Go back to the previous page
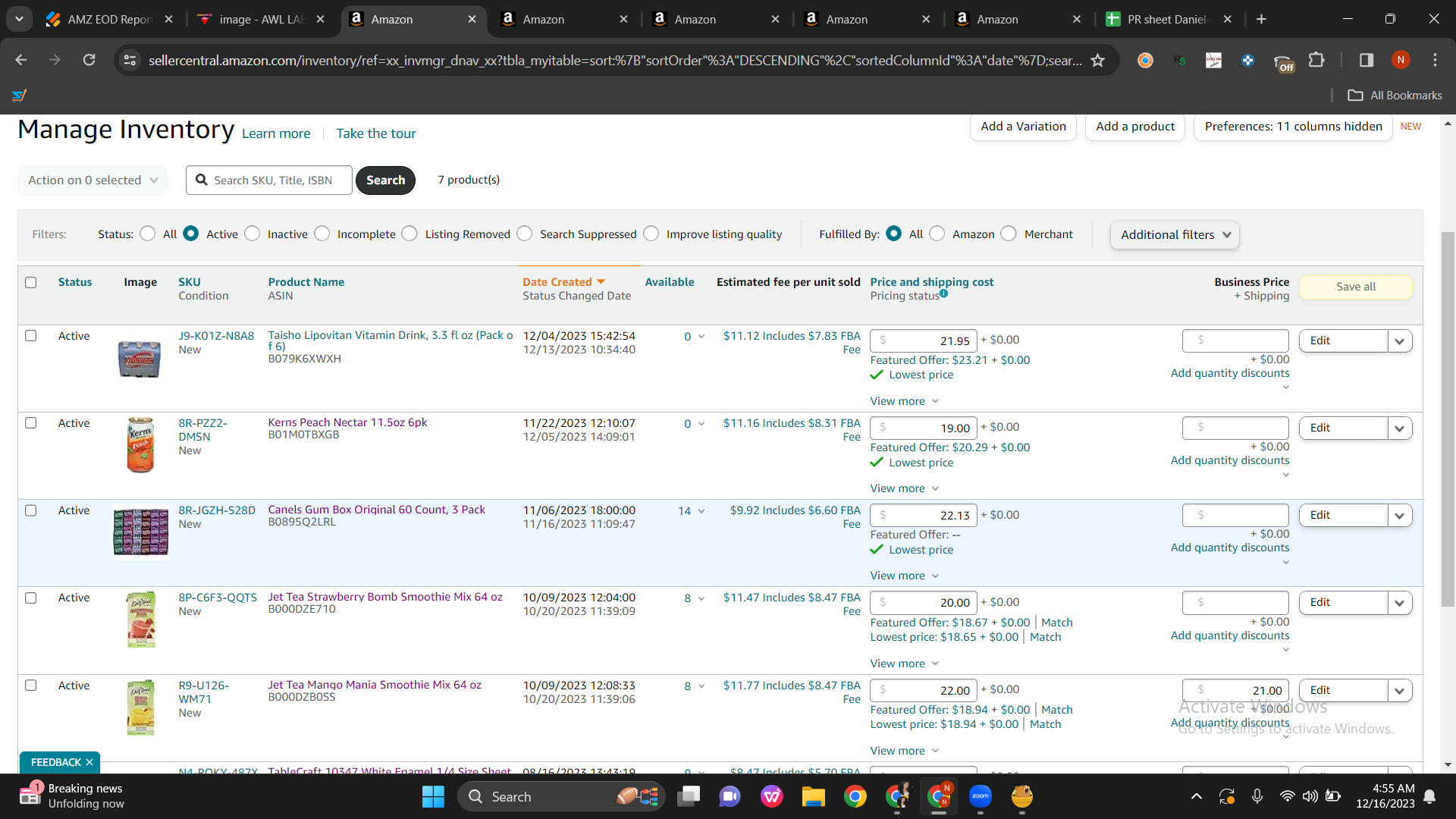This screenshot has width=1456, height=819. [x=21, y=60]
